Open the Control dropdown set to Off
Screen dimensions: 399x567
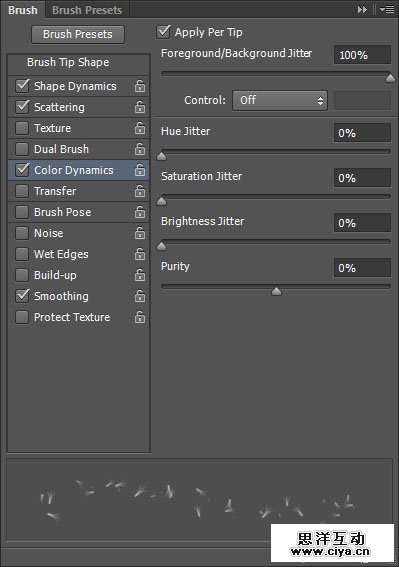[280, 100]
